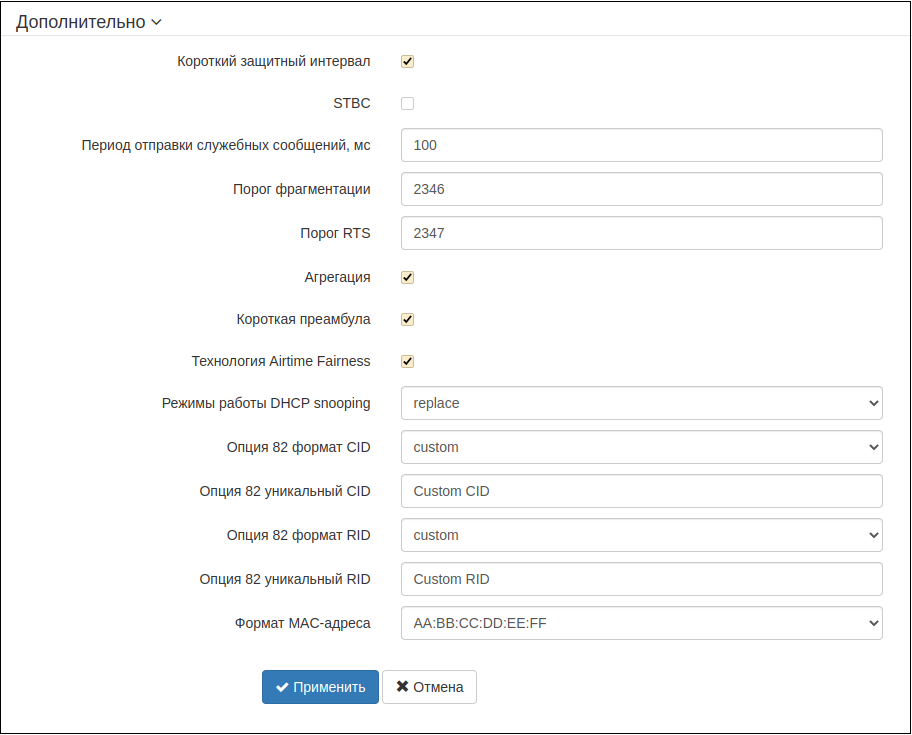This screenshot has height=735, width=912.
Task: Open the Формат MAC-адреса dropdown
Action: pyautogui.click(x=641, y=623)
